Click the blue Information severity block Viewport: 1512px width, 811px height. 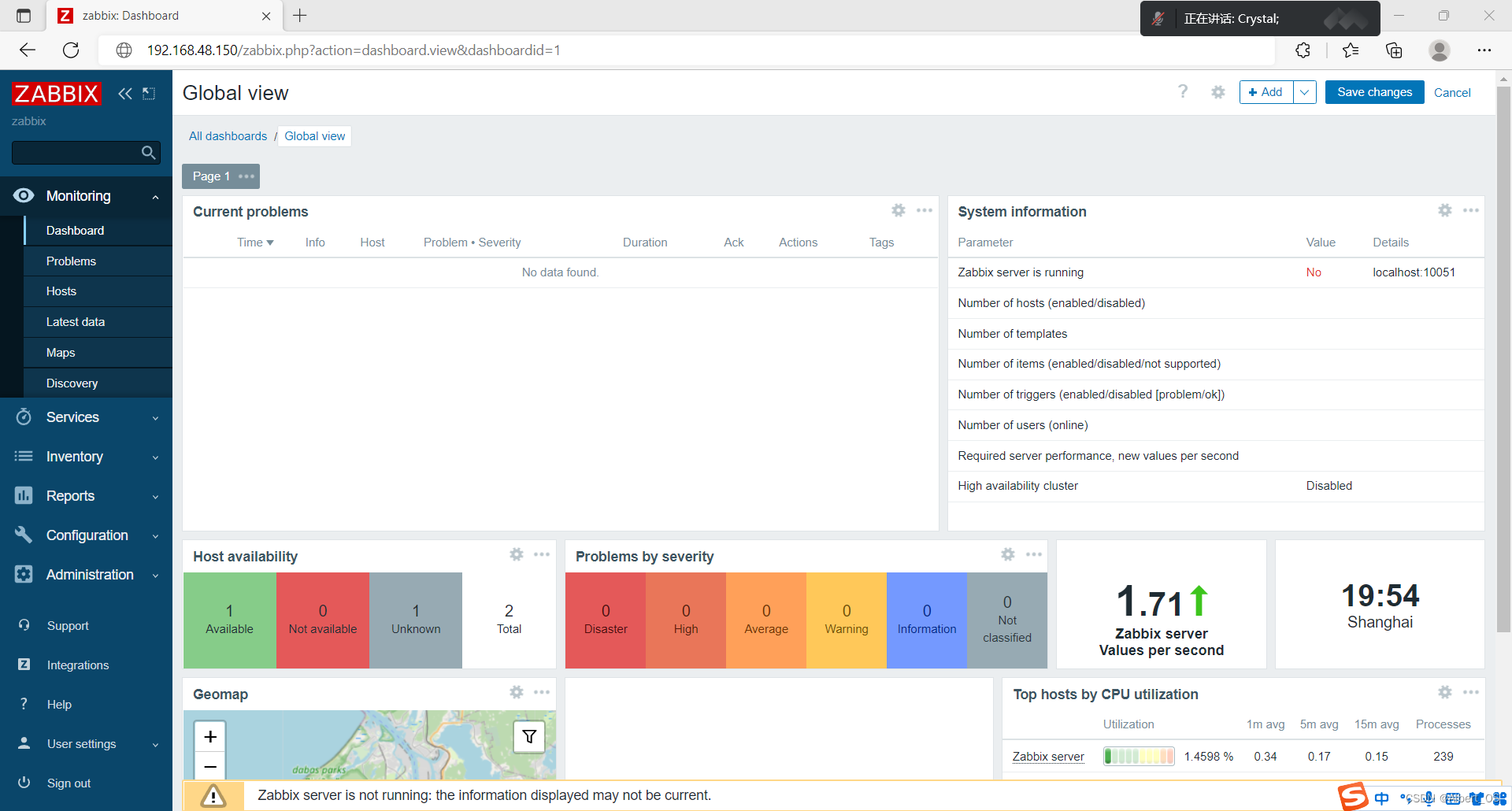927,620
